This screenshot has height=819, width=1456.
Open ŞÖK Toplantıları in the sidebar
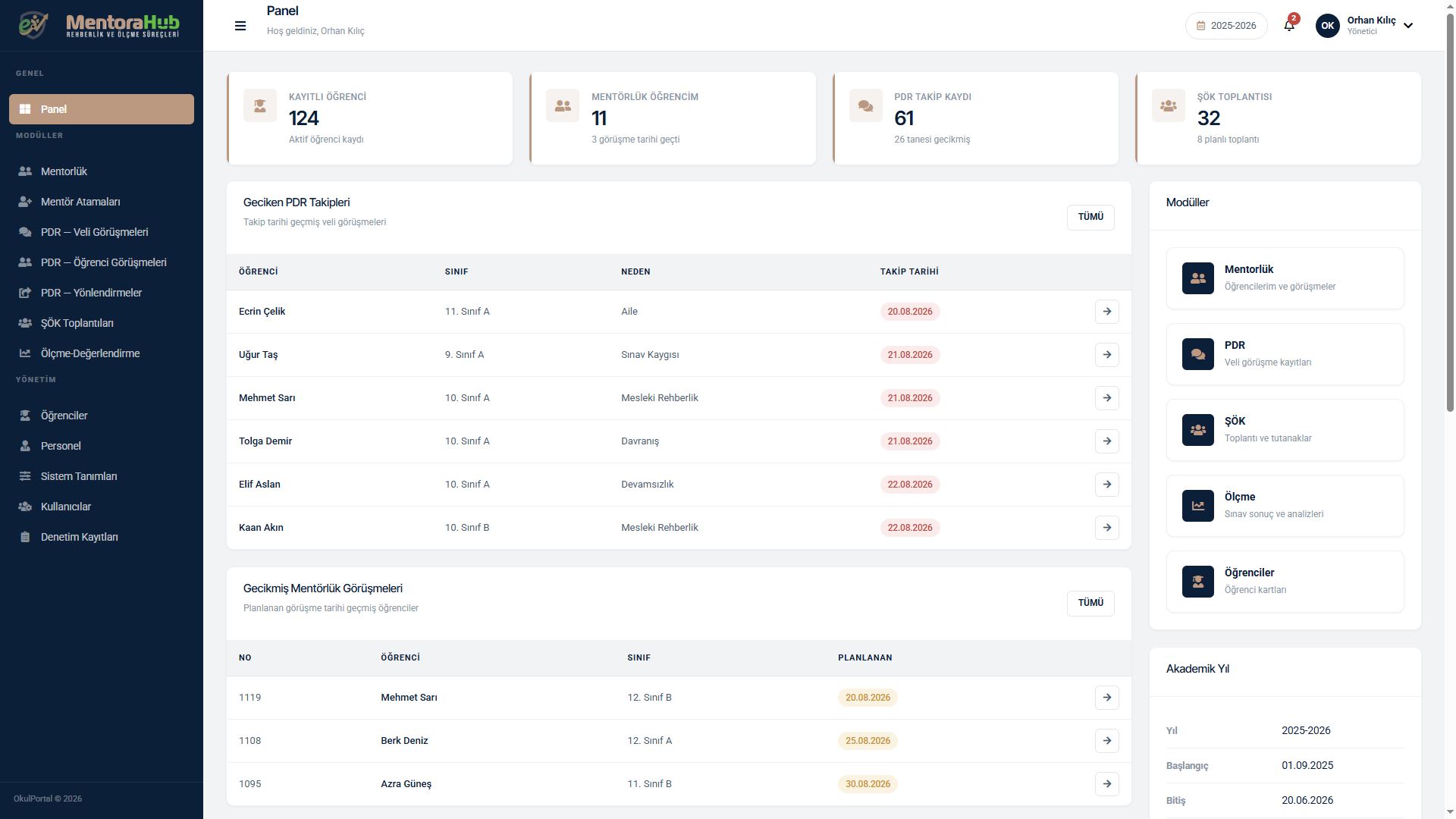coord(102,323)
